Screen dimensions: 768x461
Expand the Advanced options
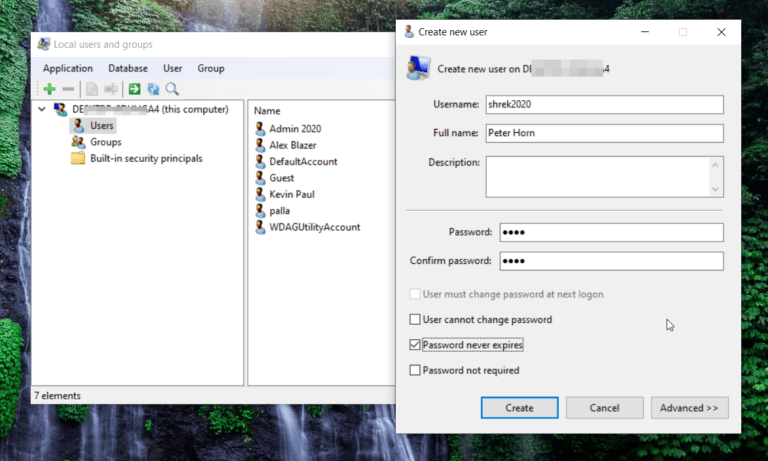coord(689,408)
